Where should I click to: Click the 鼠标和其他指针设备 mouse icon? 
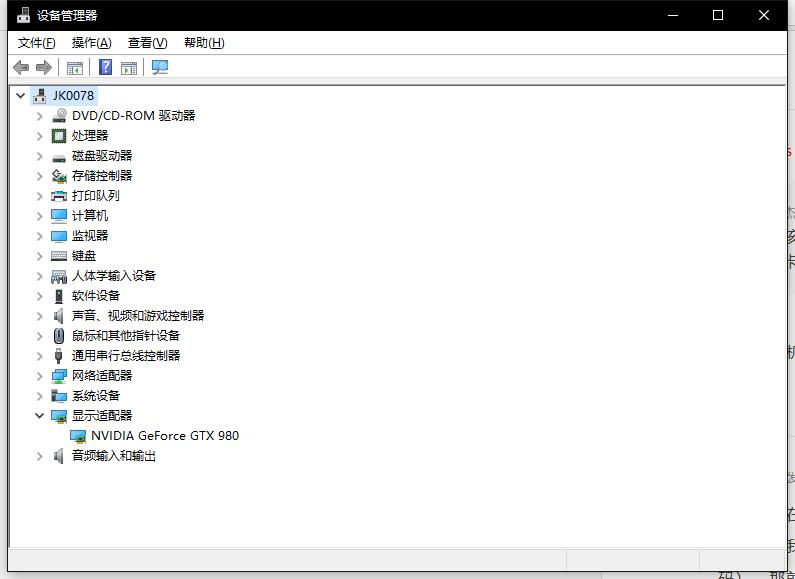(59, 336)
